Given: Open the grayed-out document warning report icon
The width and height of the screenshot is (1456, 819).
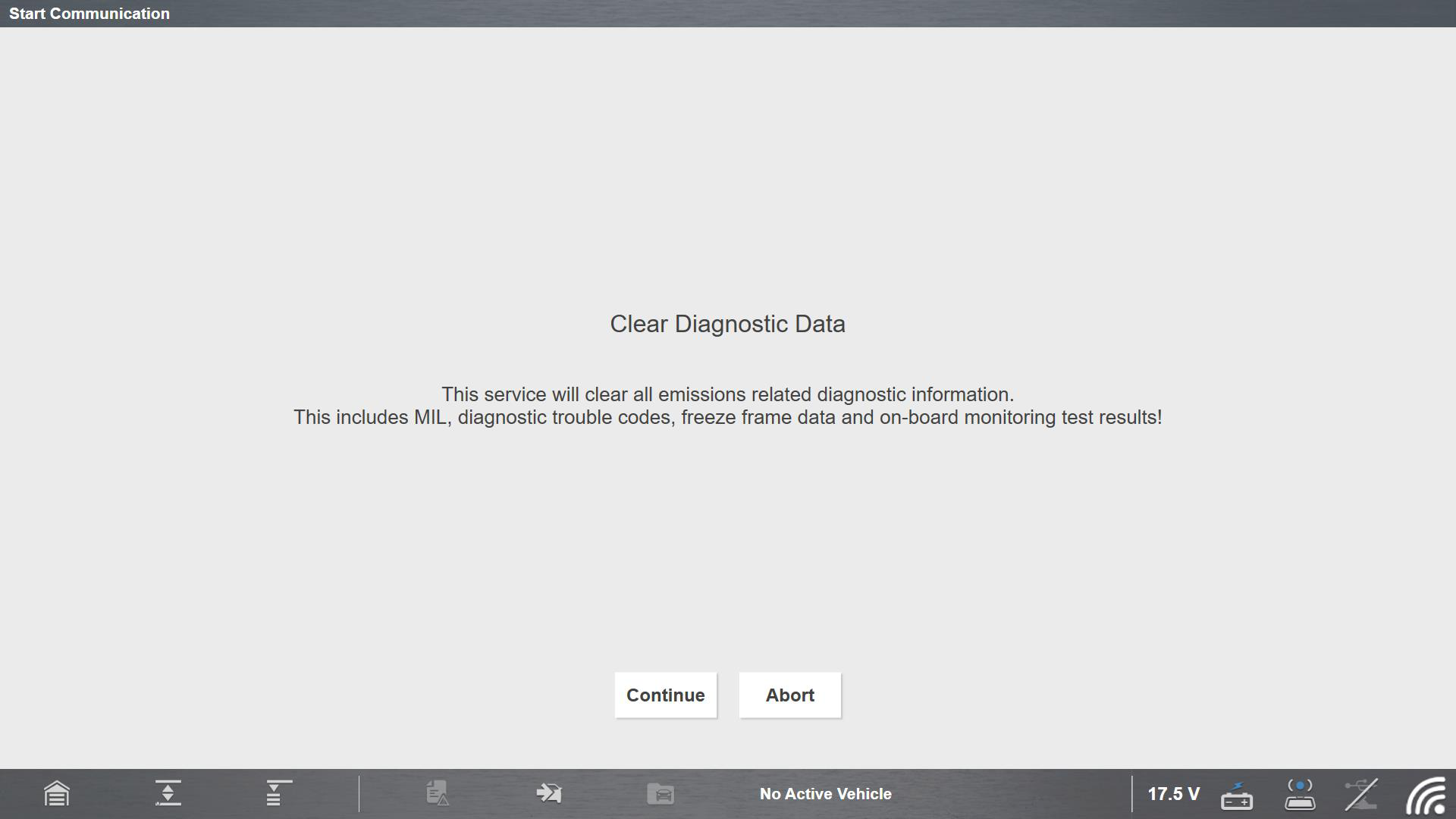Looking at the screenshot, I should point(437,793).
